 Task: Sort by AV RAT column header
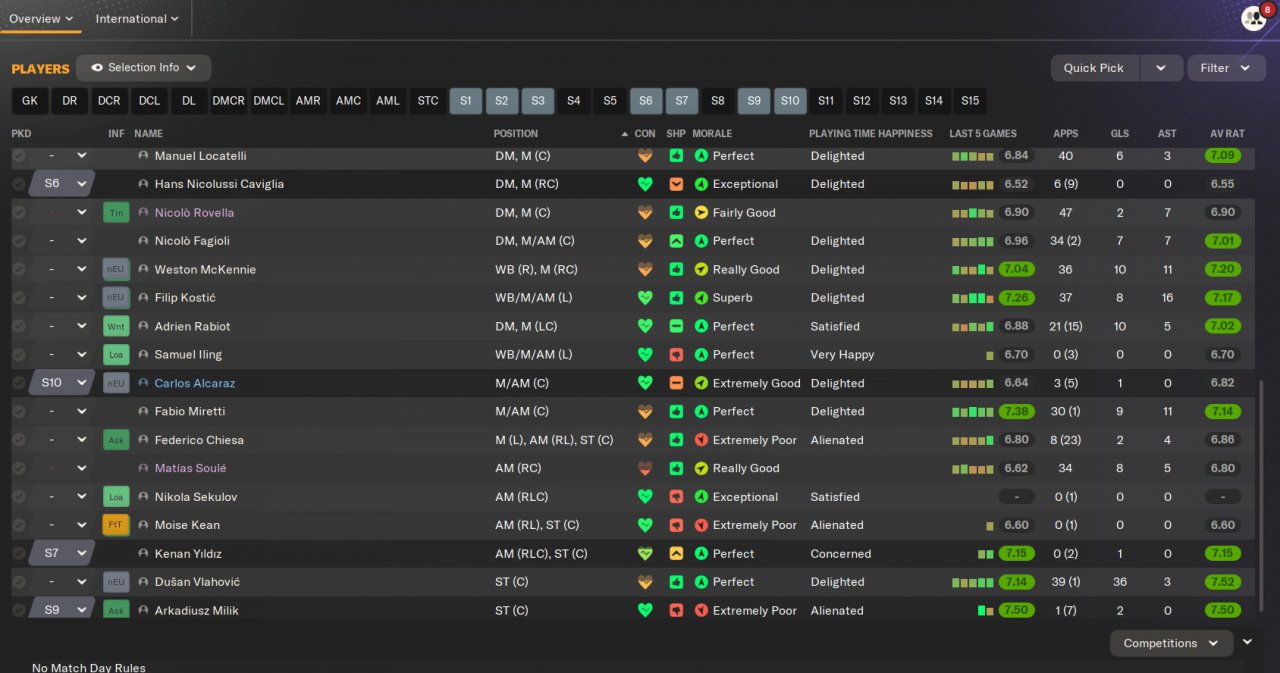[1227, 133]
